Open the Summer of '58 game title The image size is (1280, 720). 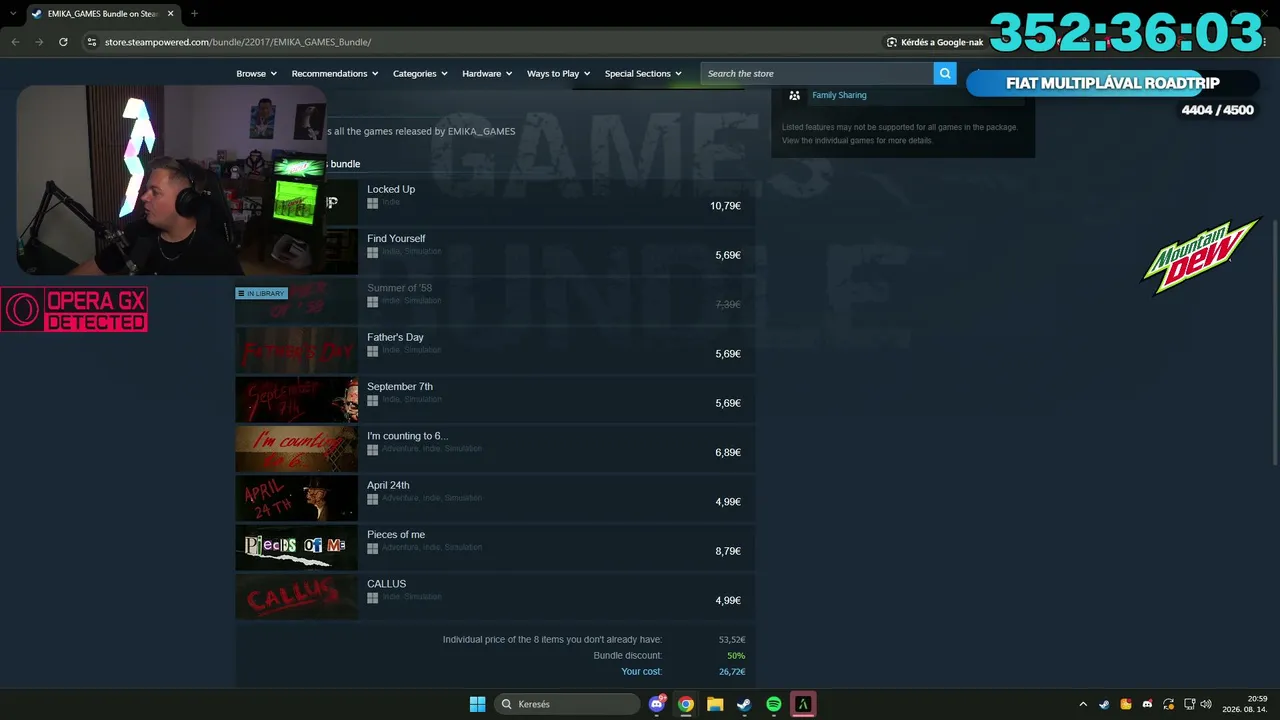(x=399, y=288)
